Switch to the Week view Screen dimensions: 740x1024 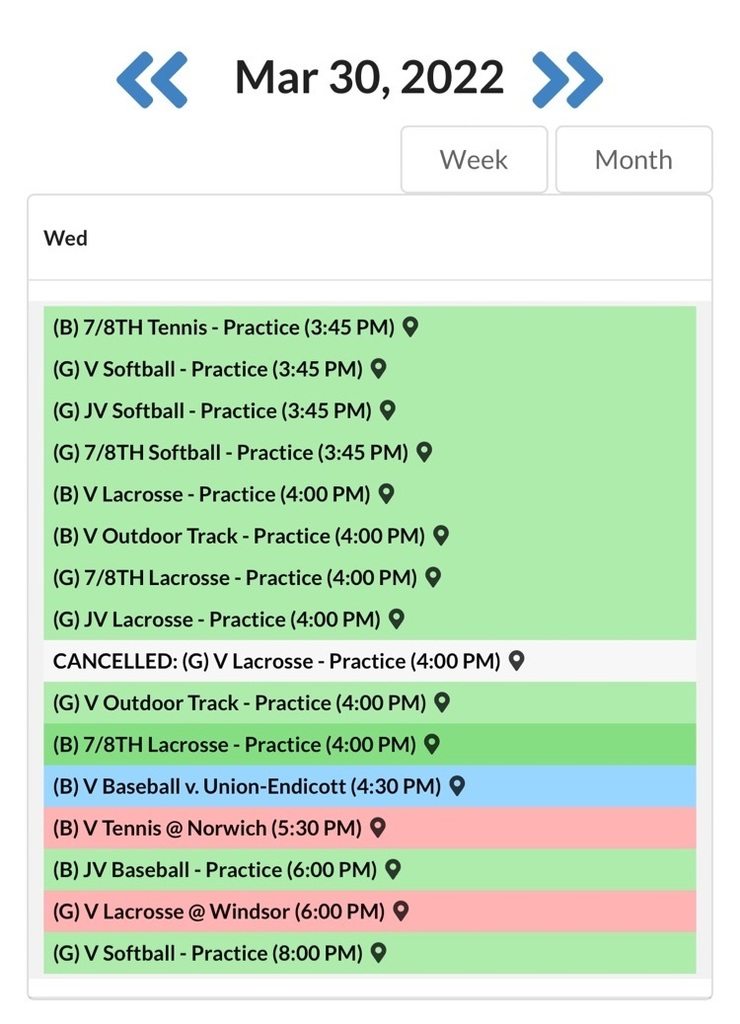pos(474,159)
